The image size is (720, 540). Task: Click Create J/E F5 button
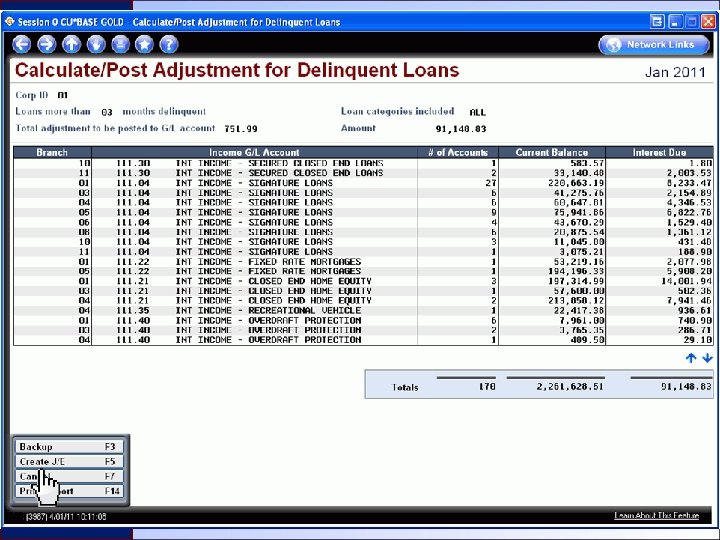tap(68, 461)
